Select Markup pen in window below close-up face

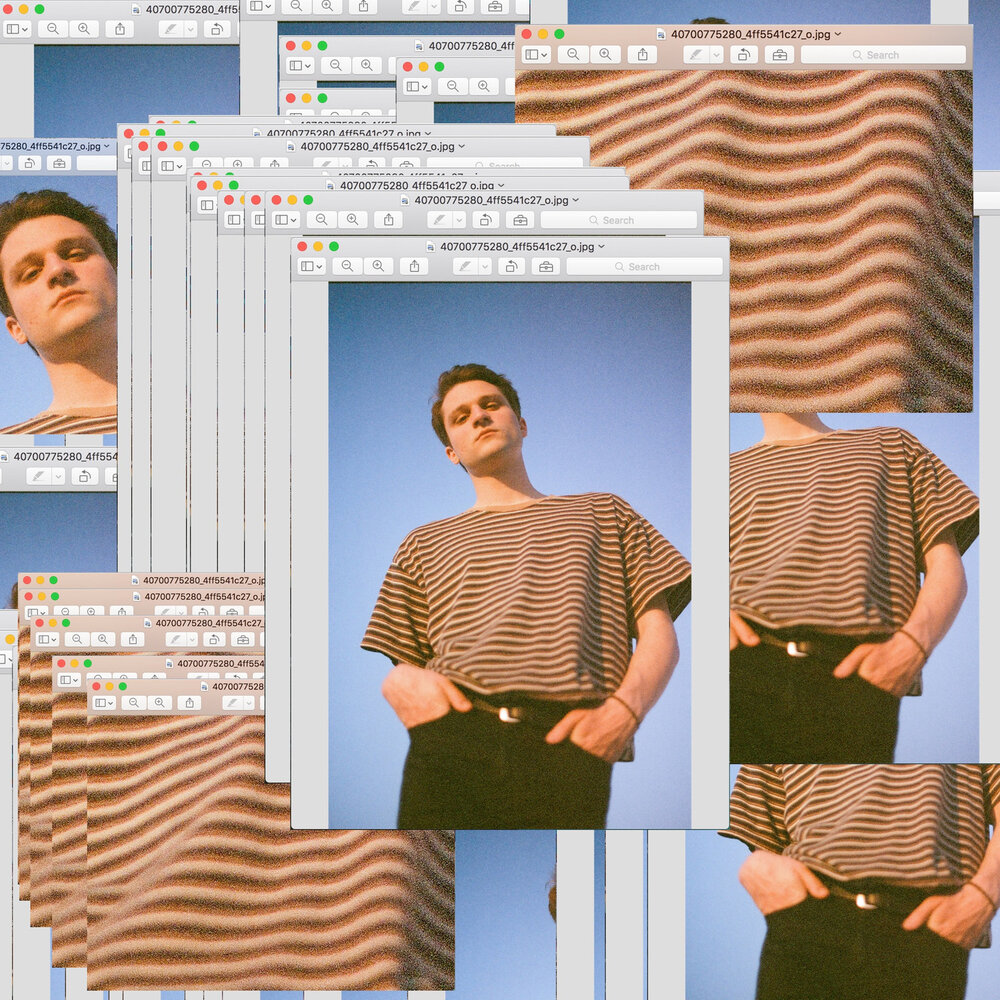pos(40,476)
